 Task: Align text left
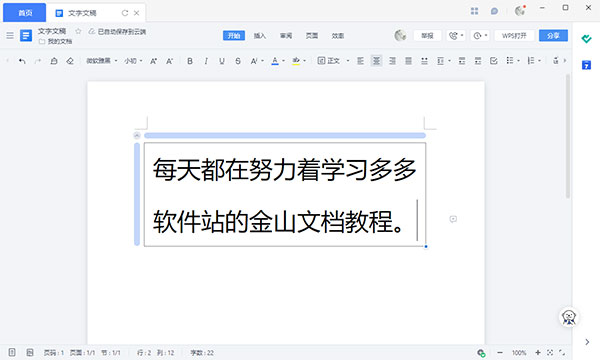click(x=360, y=61)
